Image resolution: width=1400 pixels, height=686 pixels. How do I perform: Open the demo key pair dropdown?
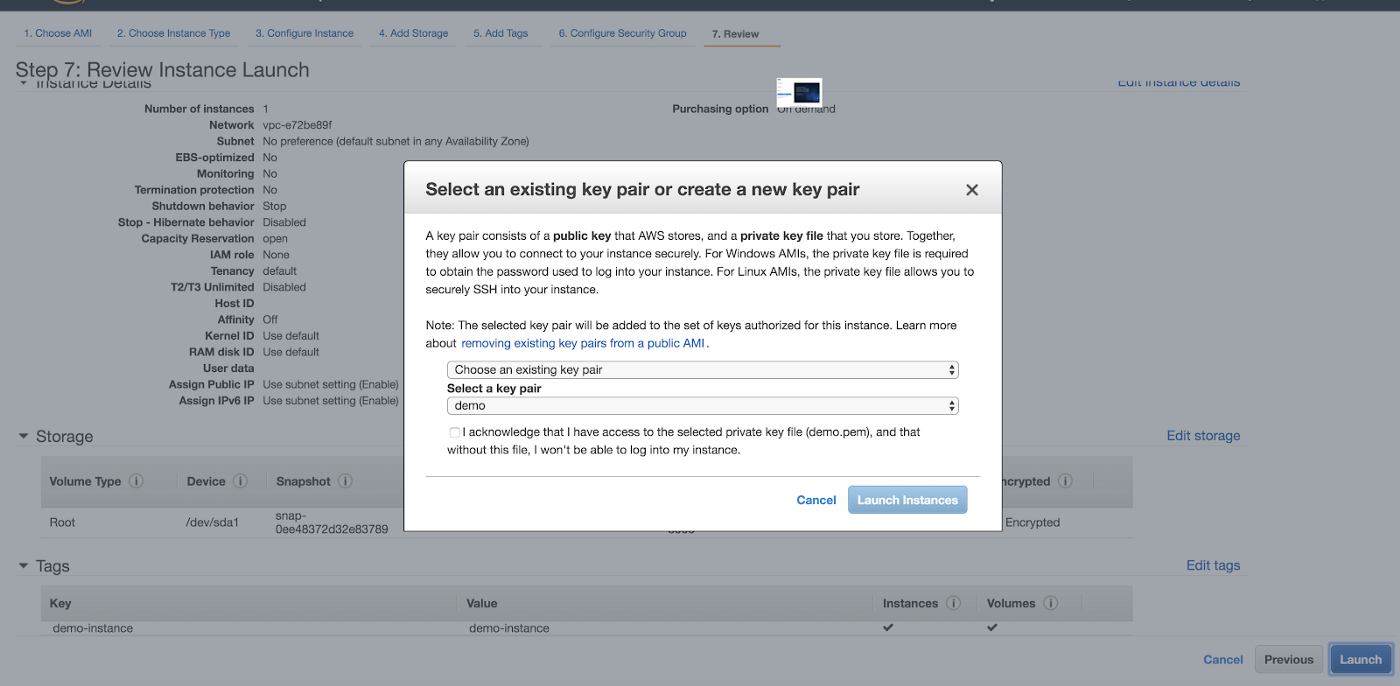[x=702, y=406]
